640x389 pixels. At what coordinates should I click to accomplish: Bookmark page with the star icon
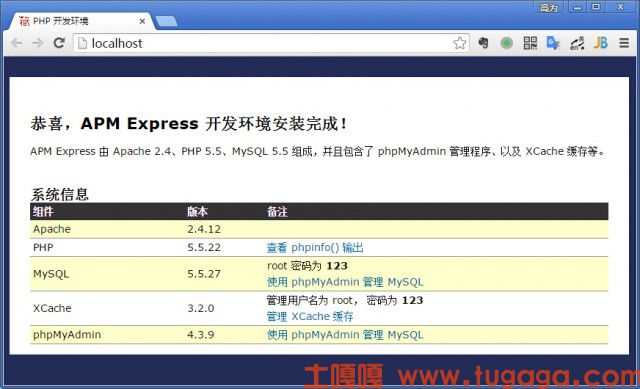[x=460, y=43]
